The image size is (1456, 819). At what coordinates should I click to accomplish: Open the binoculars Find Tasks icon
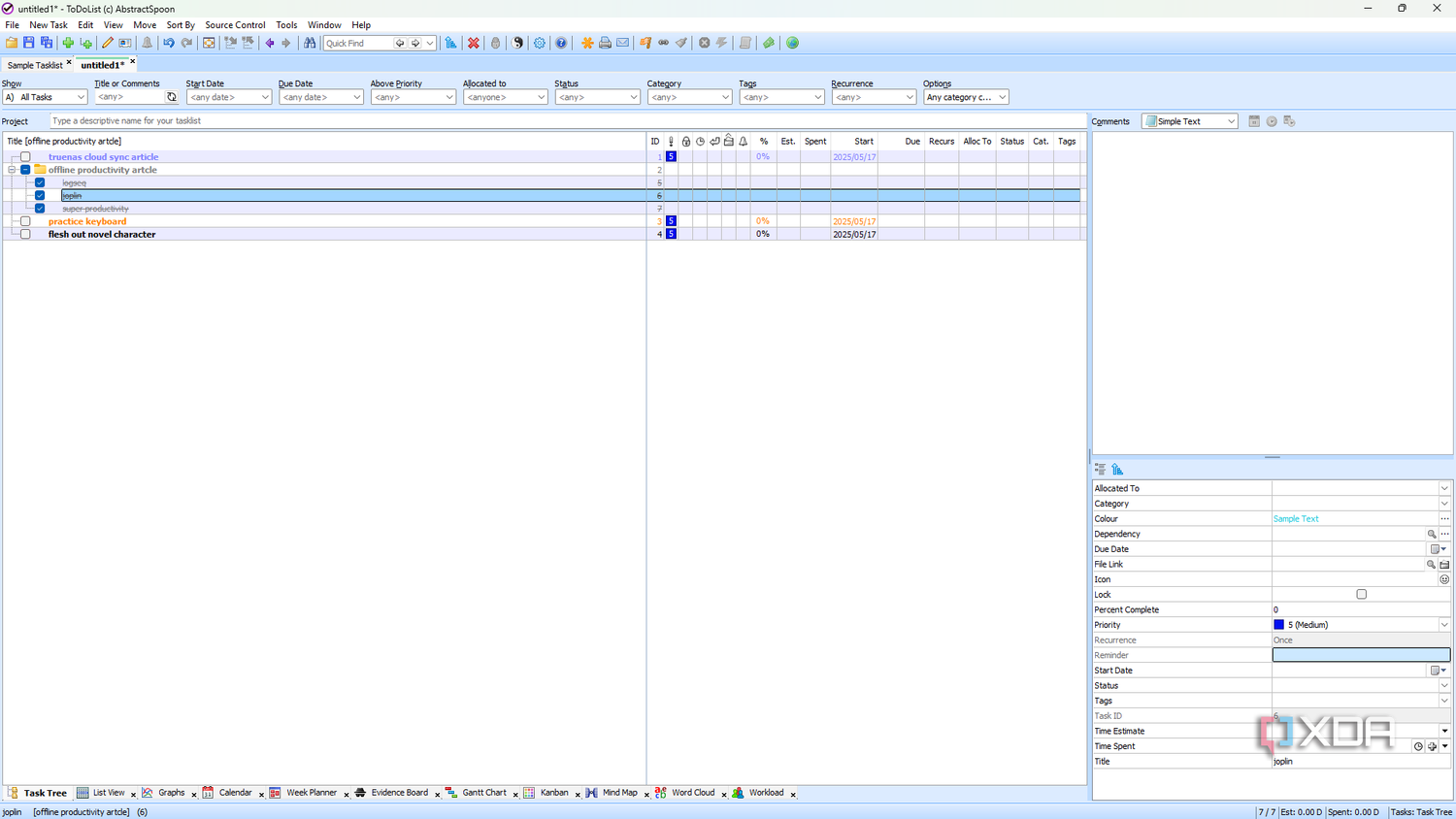pos(310,43)
